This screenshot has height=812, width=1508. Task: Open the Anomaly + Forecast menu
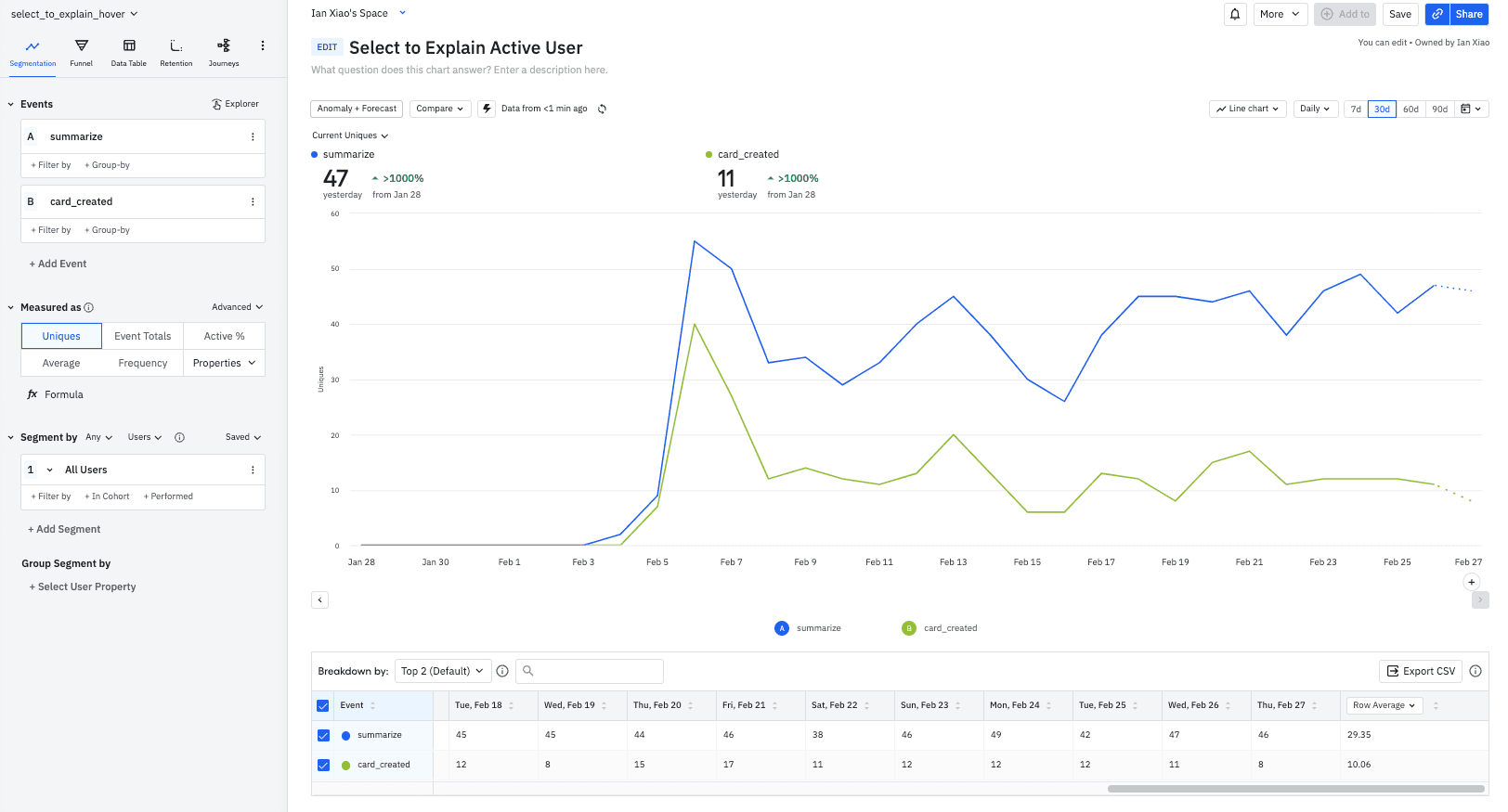point(357,109)
